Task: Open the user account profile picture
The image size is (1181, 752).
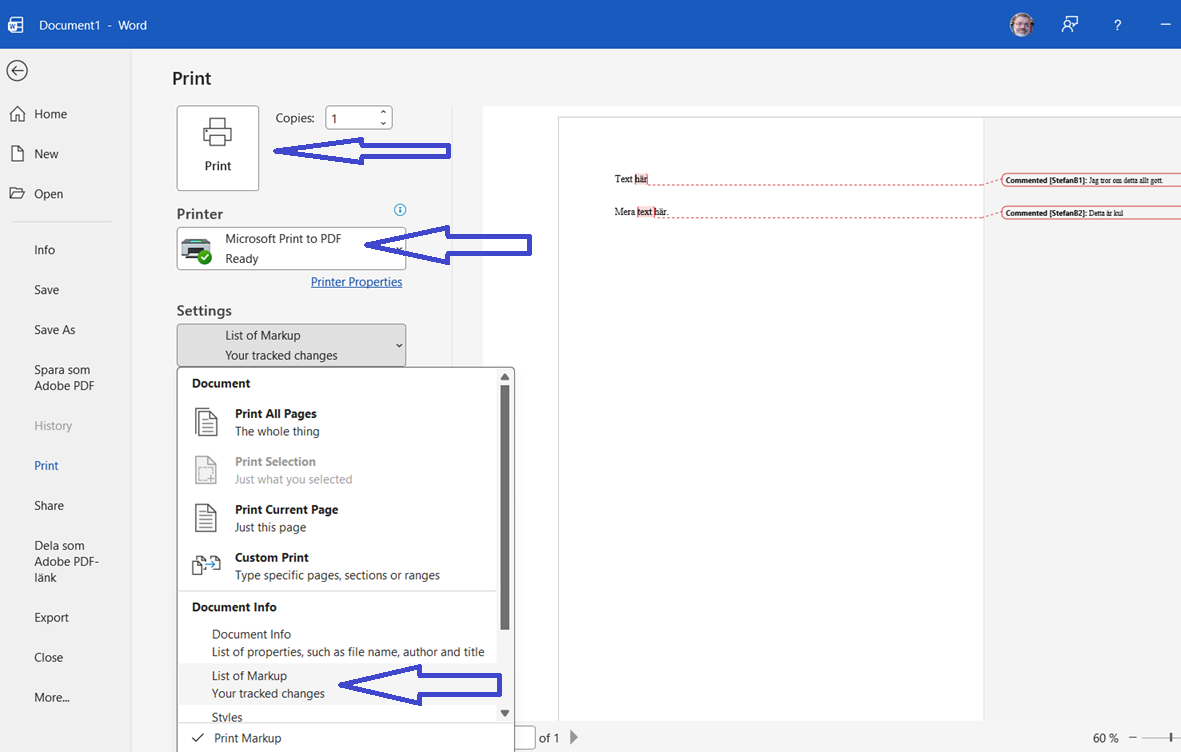Action: coord(1021,25)
